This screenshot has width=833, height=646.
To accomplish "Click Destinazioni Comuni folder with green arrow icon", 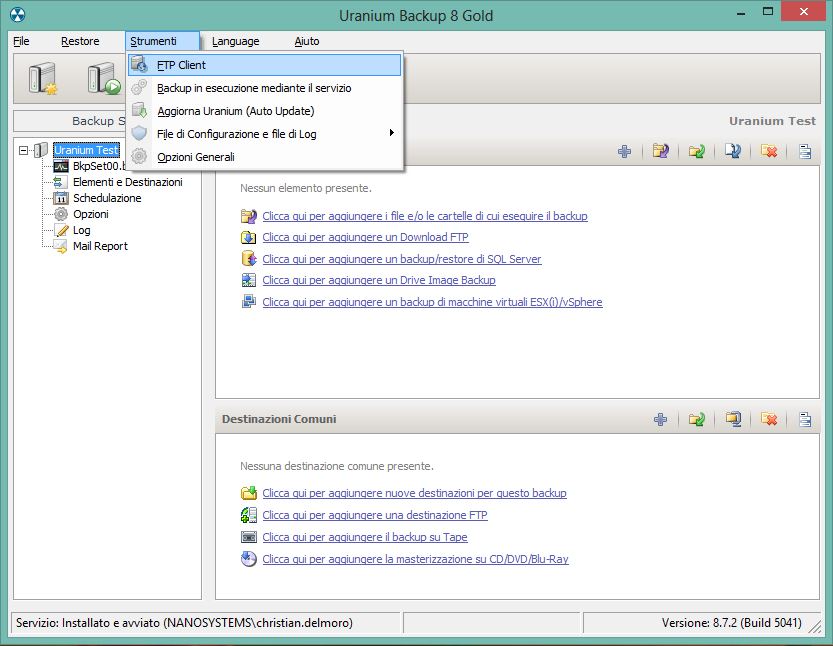I will click(x=696, y=419).
